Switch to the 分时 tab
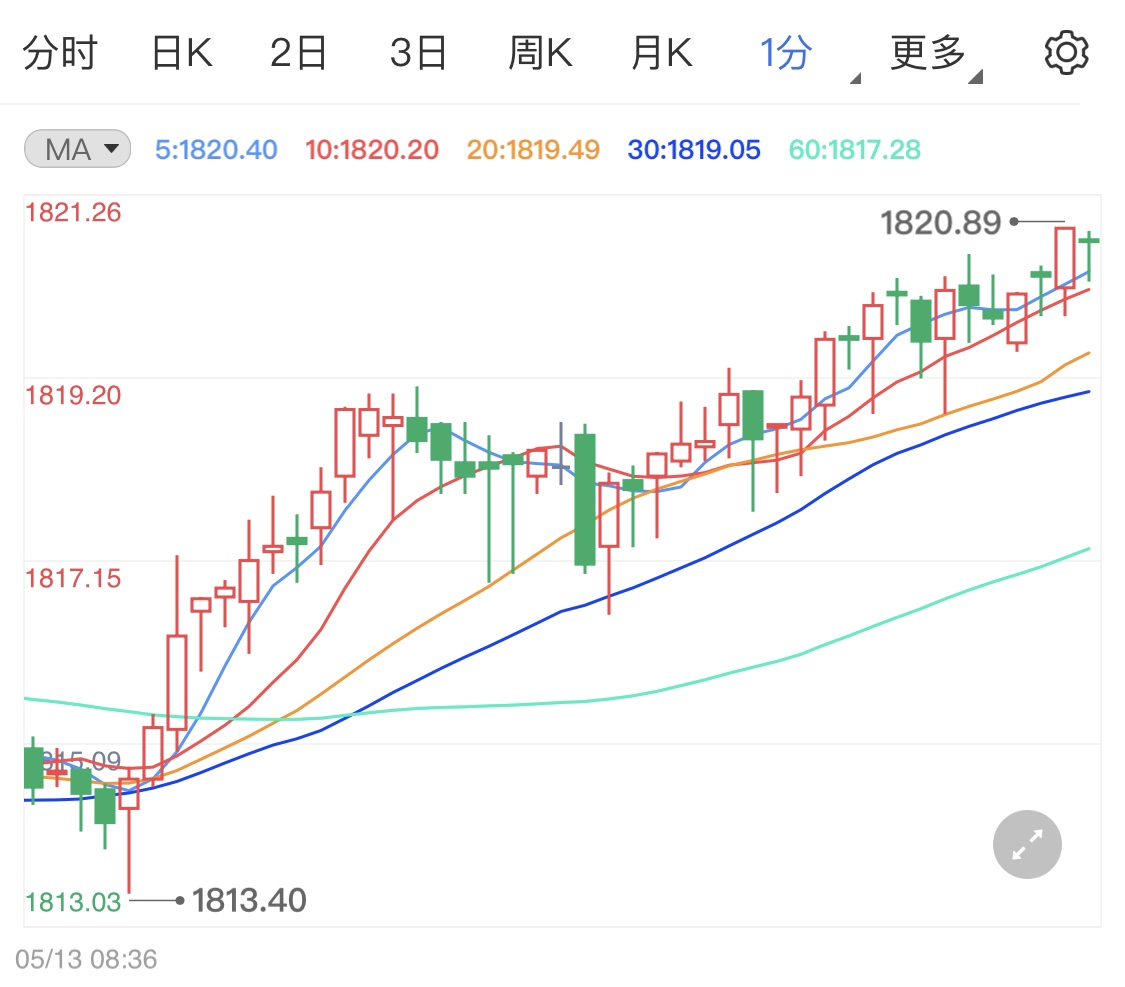 (60, 53)
